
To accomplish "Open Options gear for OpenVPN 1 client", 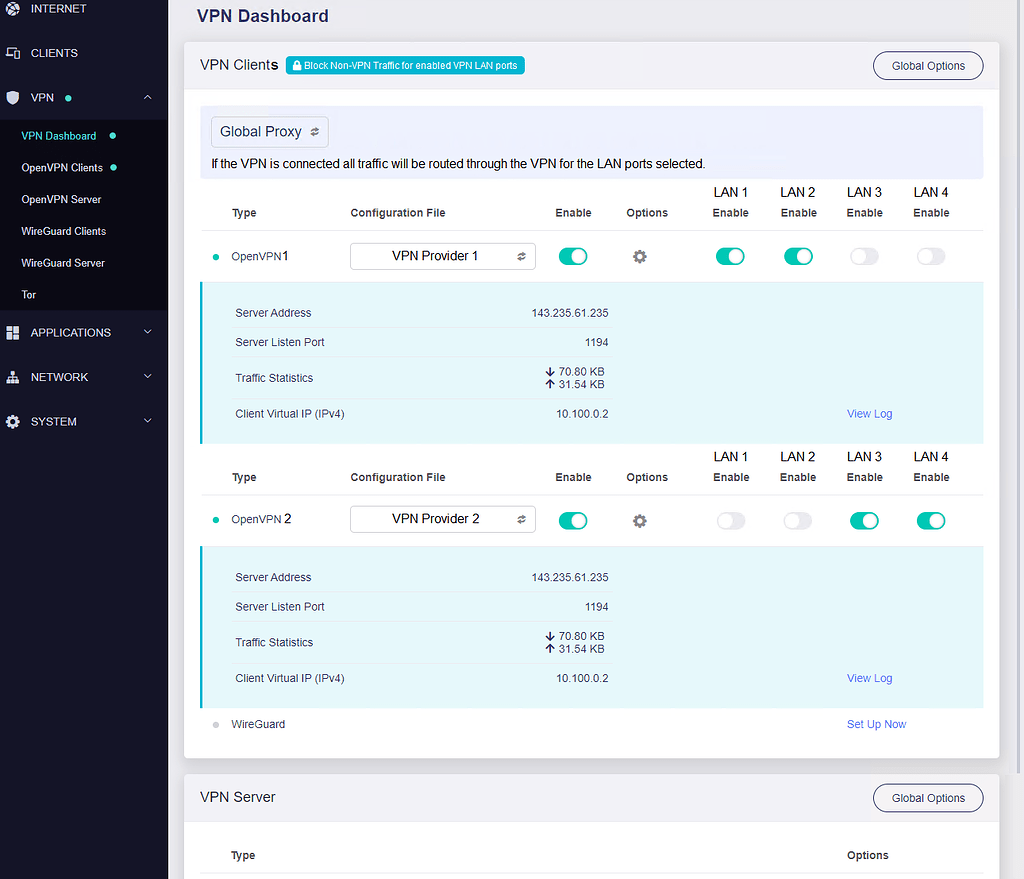I will click(640, 256).
